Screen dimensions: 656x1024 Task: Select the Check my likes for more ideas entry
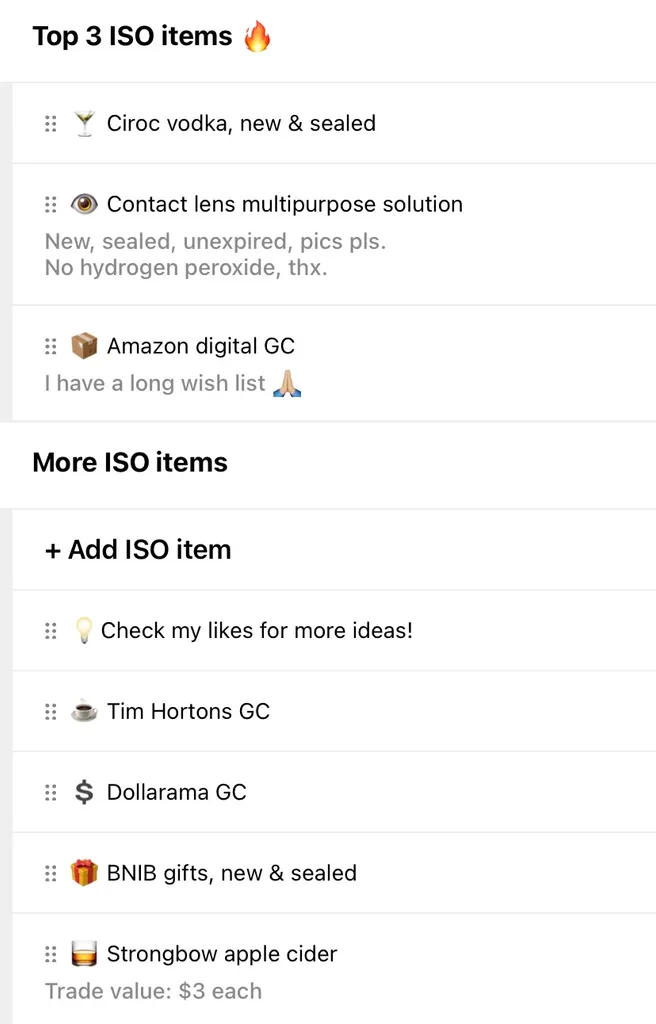260,630
